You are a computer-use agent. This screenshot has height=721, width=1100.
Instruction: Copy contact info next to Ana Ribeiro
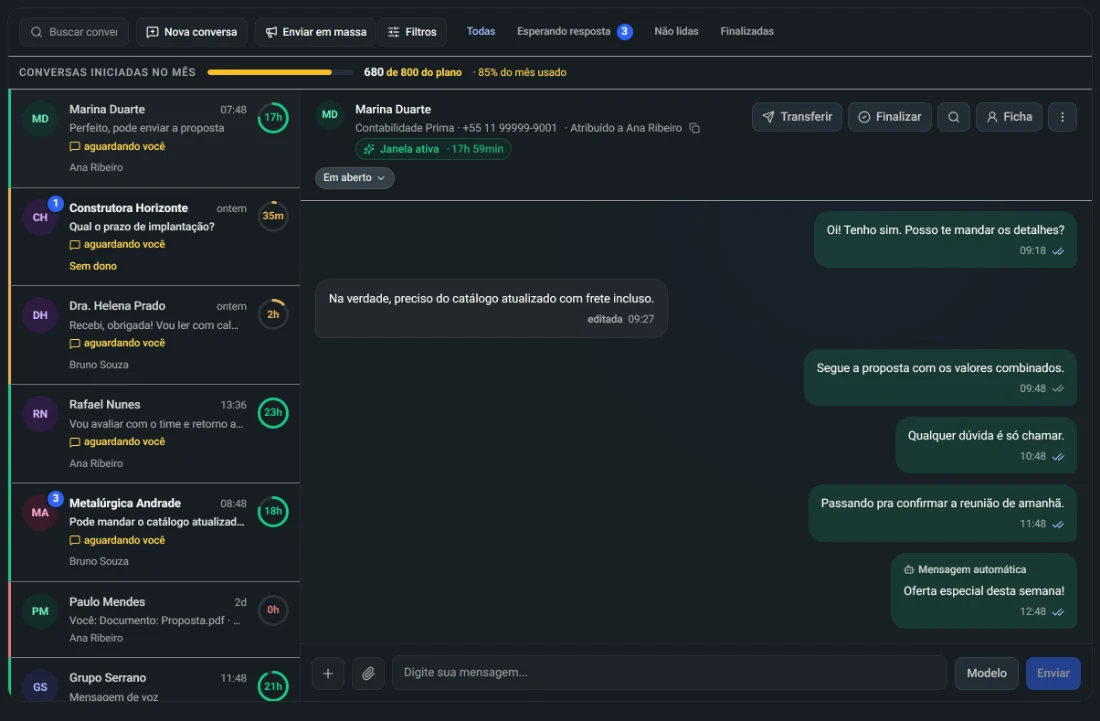pos(694,128)
